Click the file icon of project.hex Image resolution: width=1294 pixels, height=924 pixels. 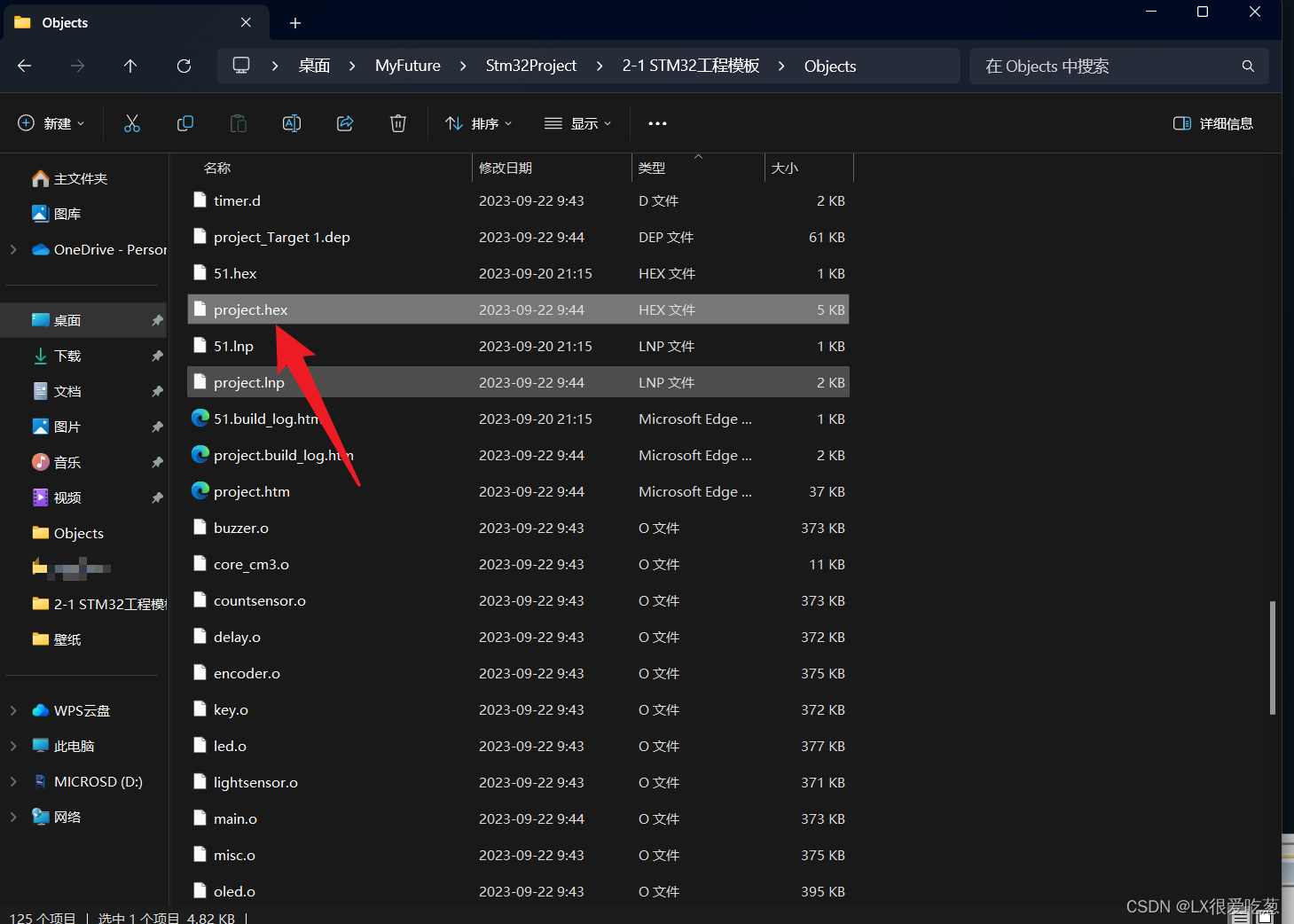click(x=200, y=309)
